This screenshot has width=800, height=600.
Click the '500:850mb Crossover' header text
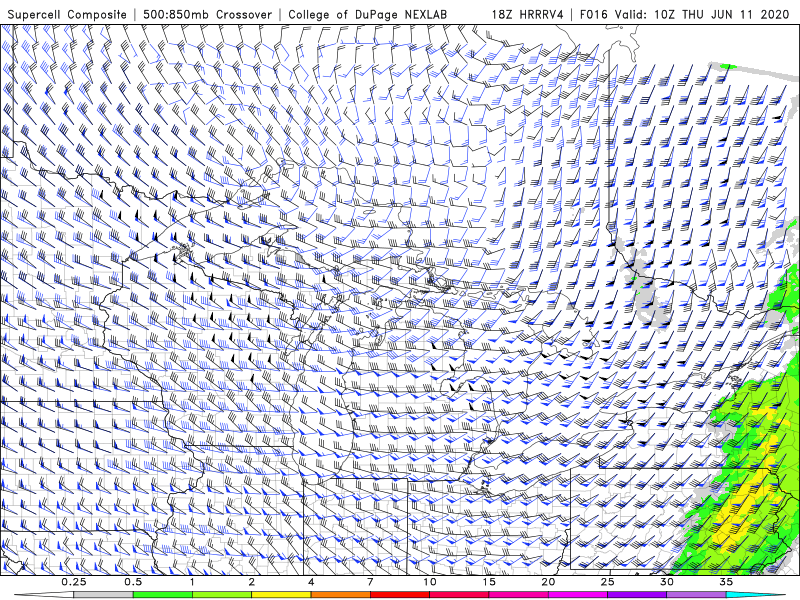(207, 14)
